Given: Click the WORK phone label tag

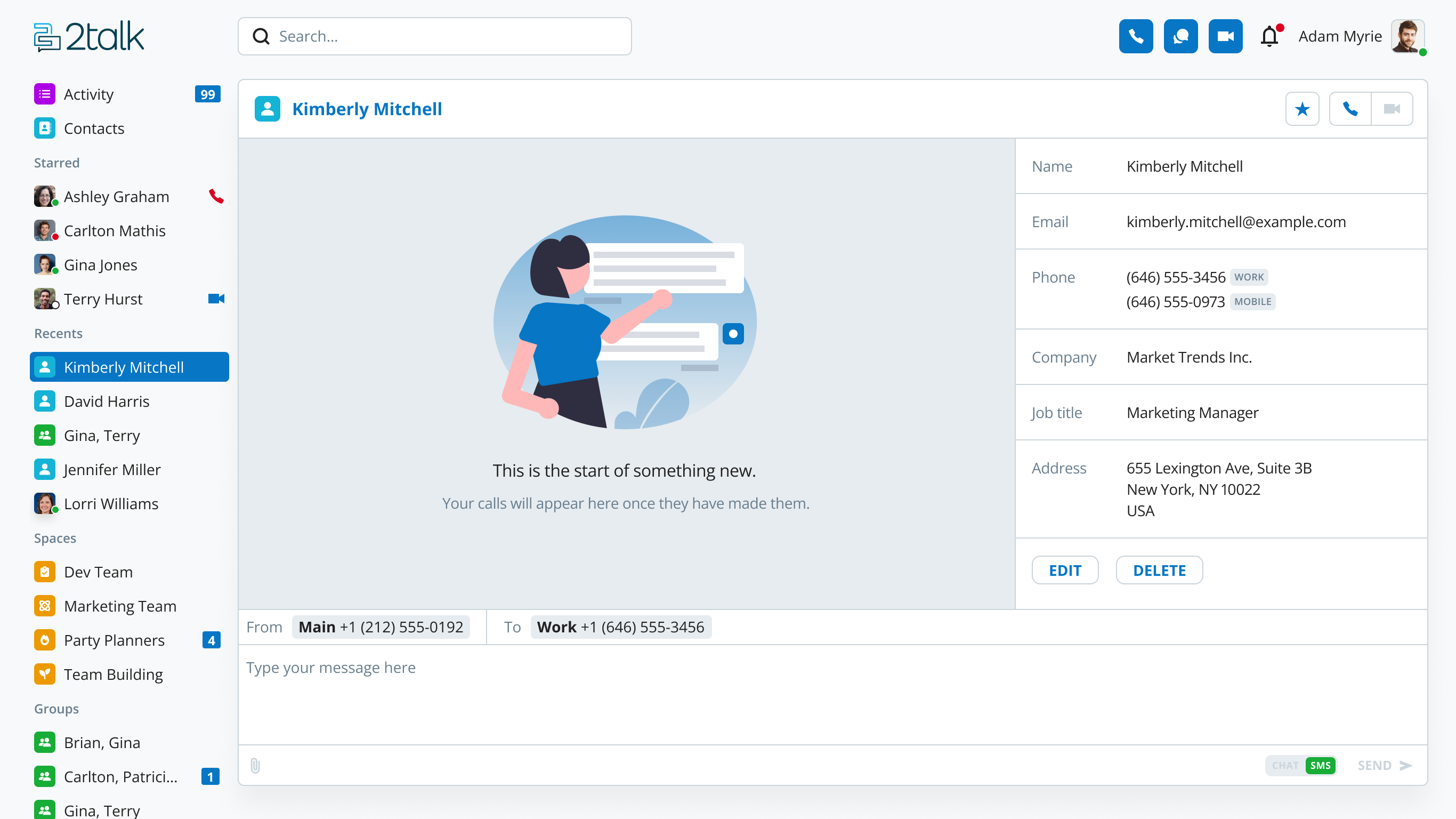Looking at the screenshot, I should coord(1249,277).
